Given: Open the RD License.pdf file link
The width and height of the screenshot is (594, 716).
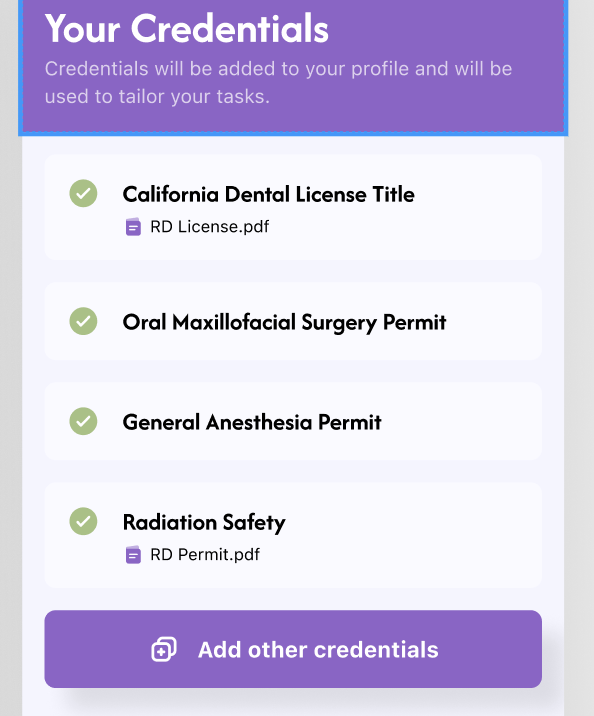Looking at the screenshot, I should click(210, 226).
